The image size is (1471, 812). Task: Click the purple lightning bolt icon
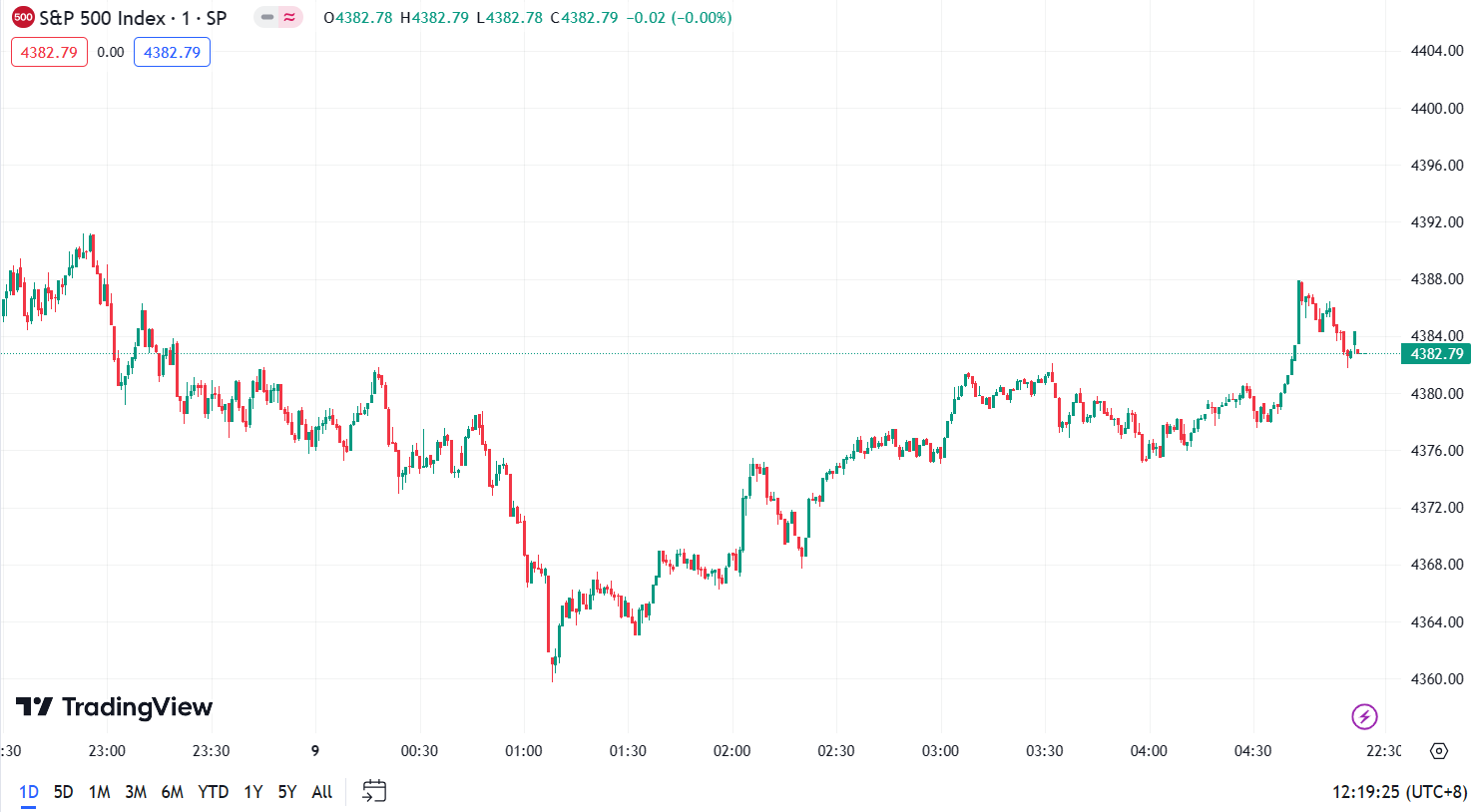pos(1364,716)
